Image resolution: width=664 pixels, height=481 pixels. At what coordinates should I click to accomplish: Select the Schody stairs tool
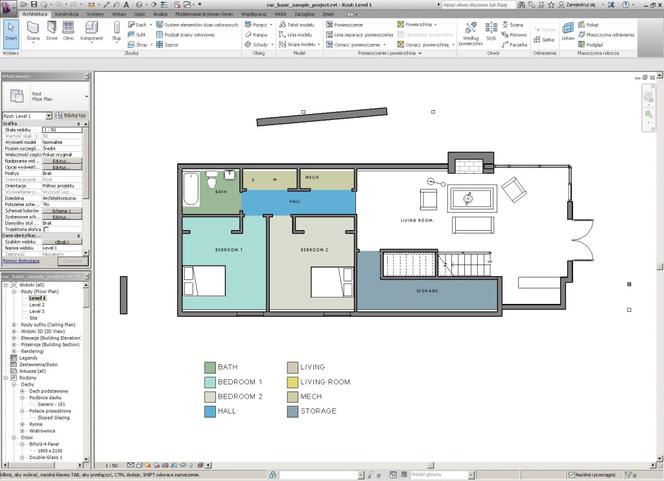tap(257, 44)
